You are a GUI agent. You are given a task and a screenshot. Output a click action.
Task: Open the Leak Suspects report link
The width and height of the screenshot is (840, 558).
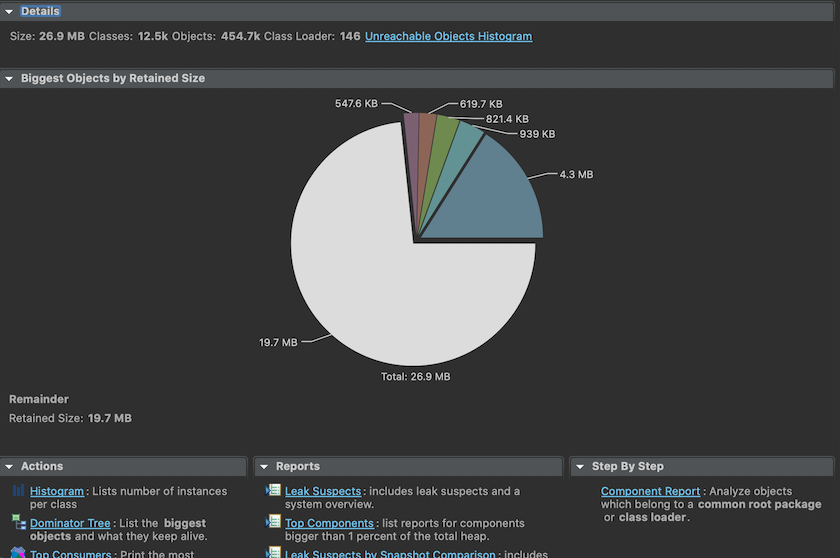pyautogui.click(x=322, y=492)
